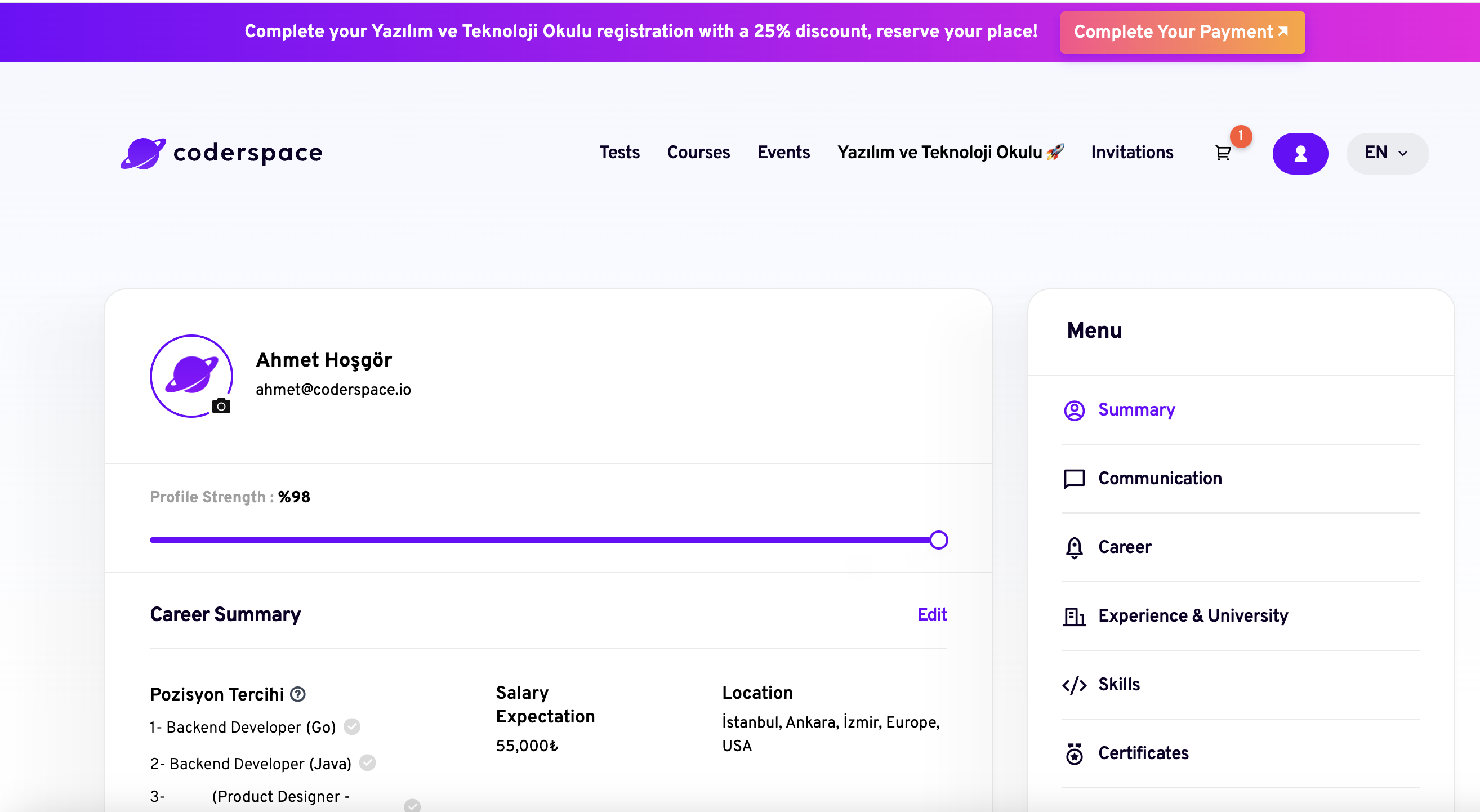
Task: Click the location list İstanbul, Ankara, İzmir
Action: pyautogui.click(x=831, y=734)
